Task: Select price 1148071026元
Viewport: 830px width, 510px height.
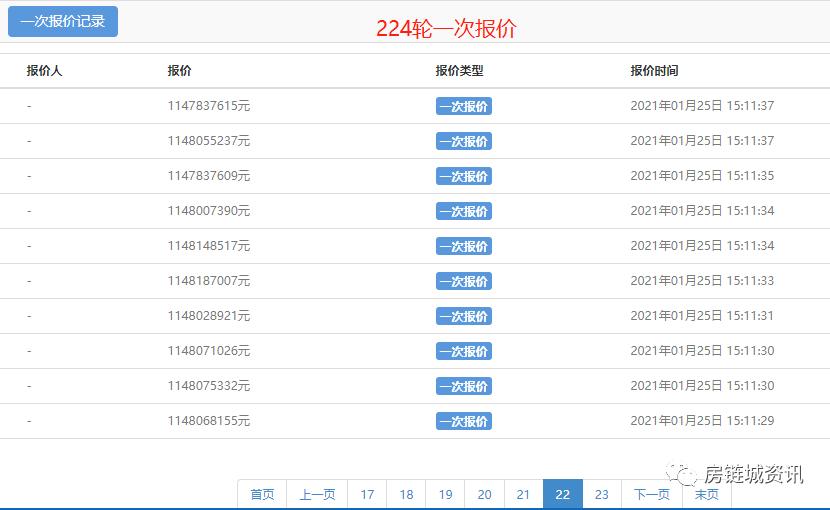Action: (x=209, y=351)
